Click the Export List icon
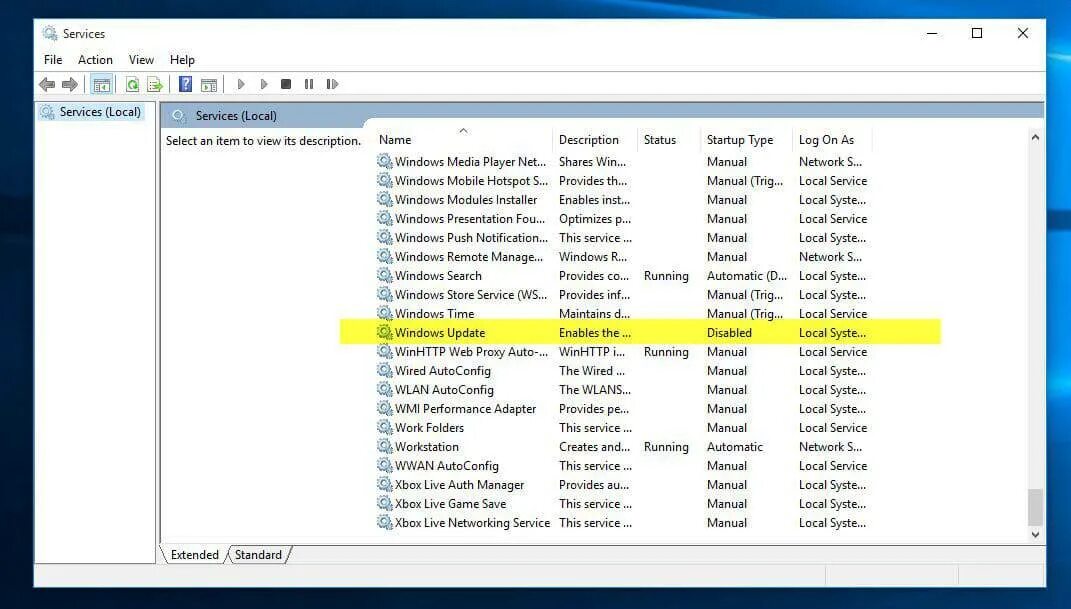1071x609 pixels. point(155,84)
